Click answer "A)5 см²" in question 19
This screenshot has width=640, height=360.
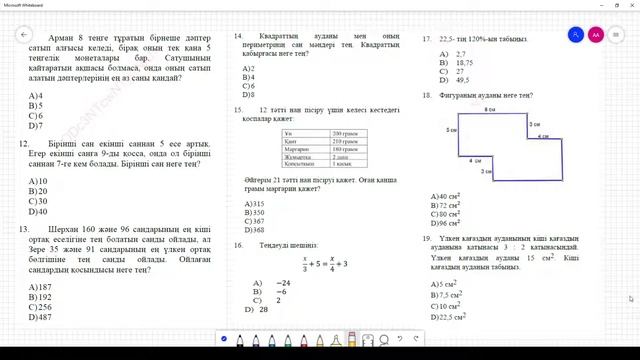[x=443, y=284]
